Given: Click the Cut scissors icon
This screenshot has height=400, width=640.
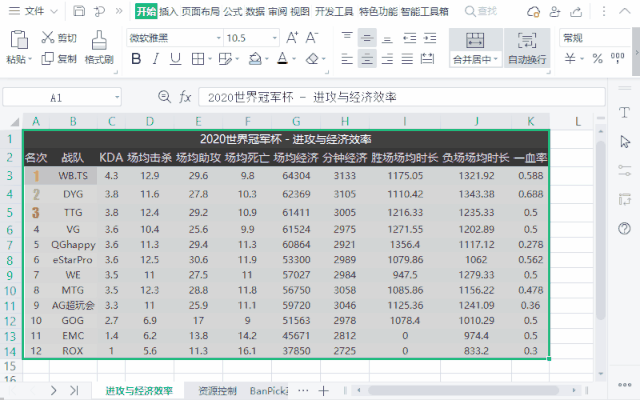Looking at the screenshot, I should point(48,37).
